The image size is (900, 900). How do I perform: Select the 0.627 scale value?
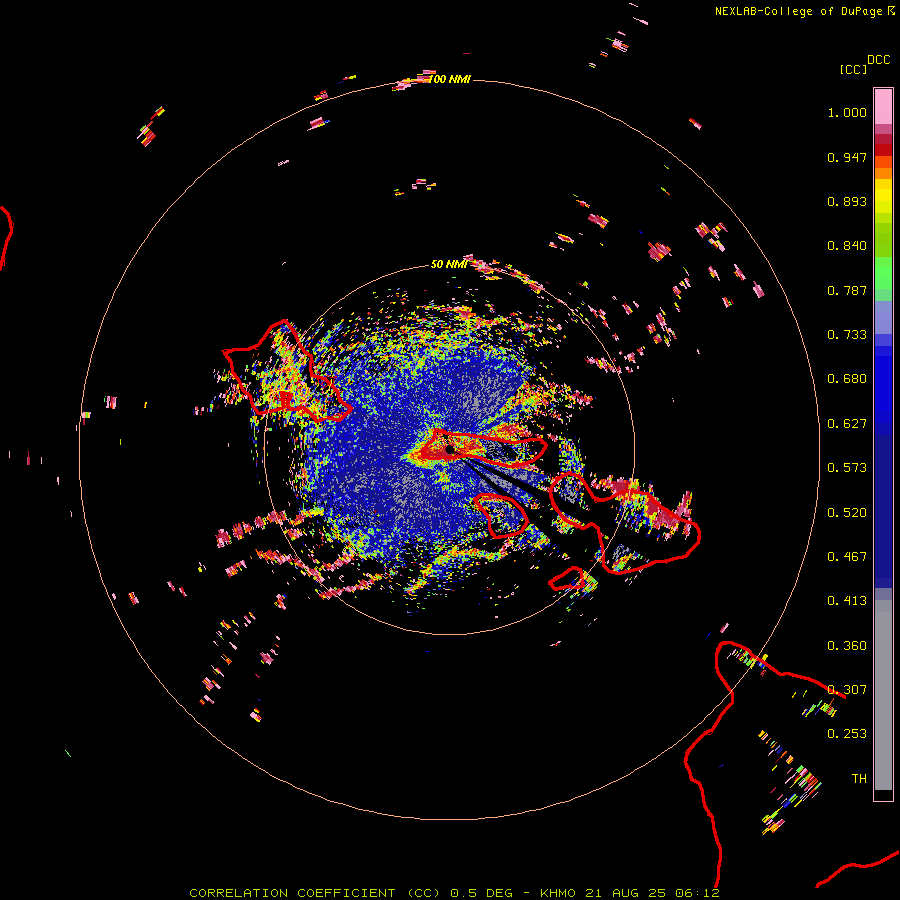[x=847, y=424]
